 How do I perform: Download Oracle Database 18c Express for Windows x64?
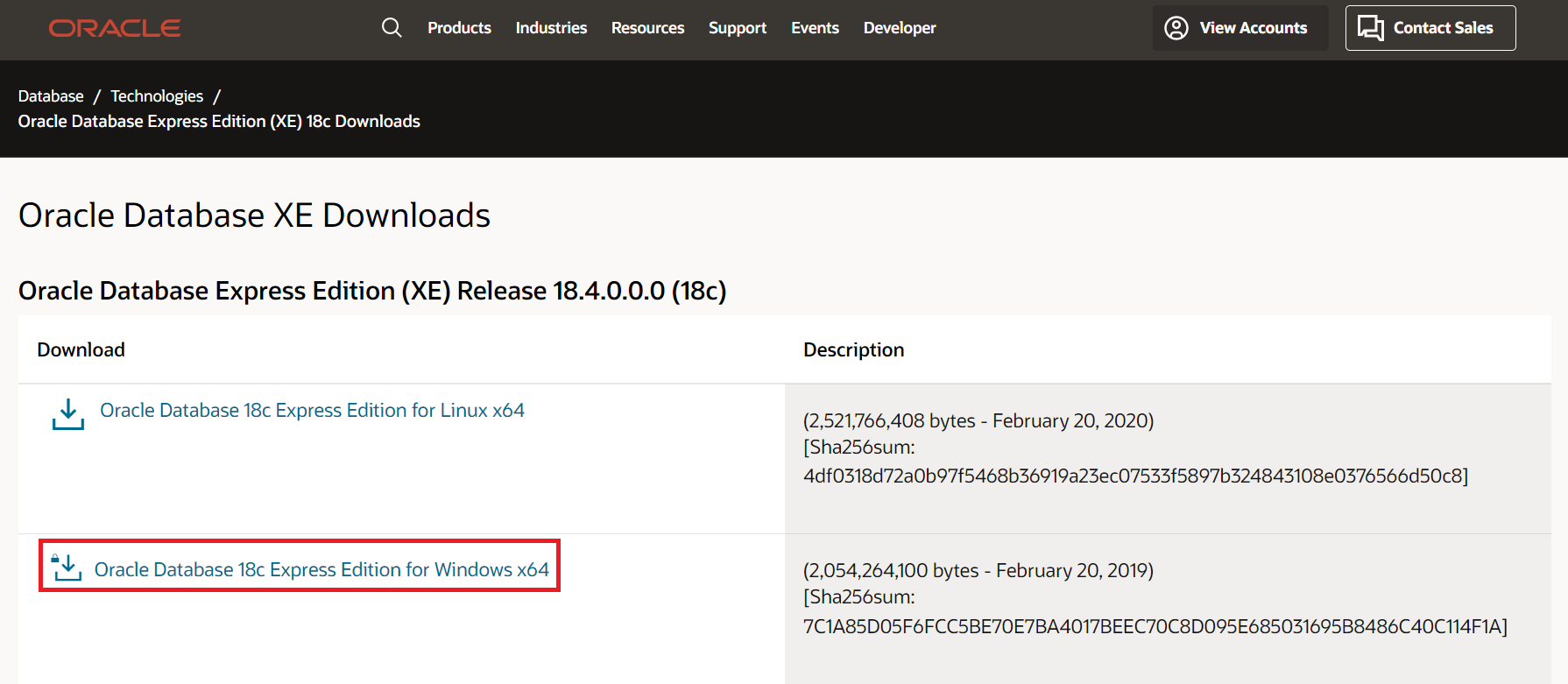pyautogui.click(x=321, y=569)
